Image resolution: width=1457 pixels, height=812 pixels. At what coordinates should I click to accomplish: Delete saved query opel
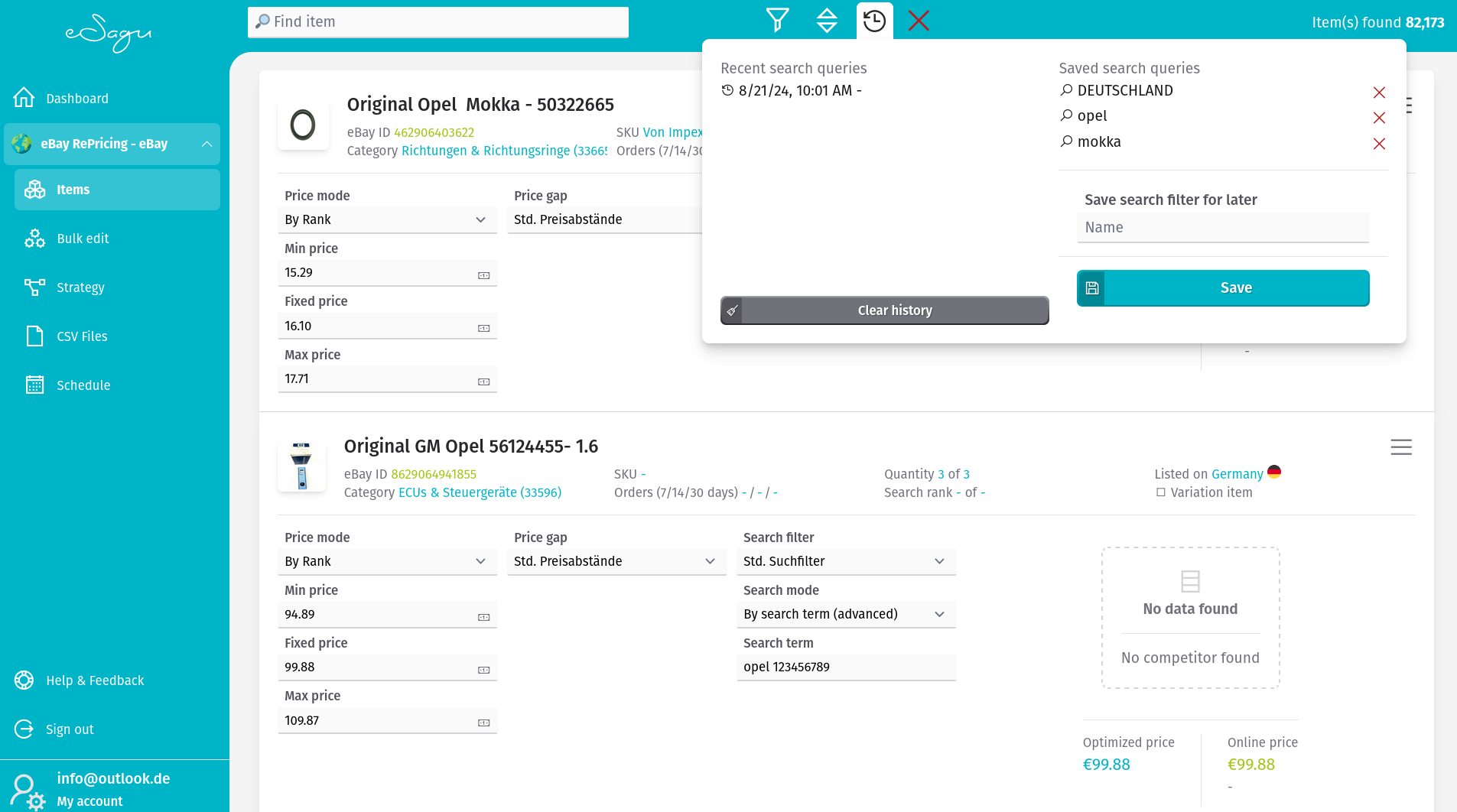pos(1379,118)
